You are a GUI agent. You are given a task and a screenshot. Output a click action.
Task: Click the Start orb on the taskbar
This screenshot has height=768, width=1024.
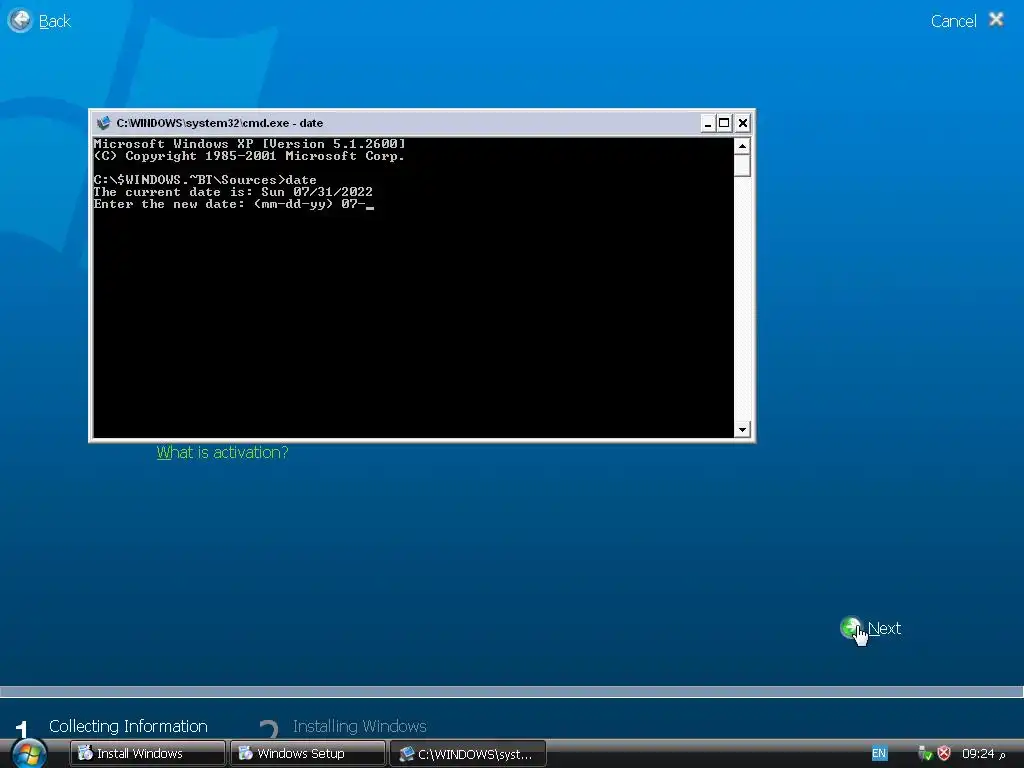point(29,752)
